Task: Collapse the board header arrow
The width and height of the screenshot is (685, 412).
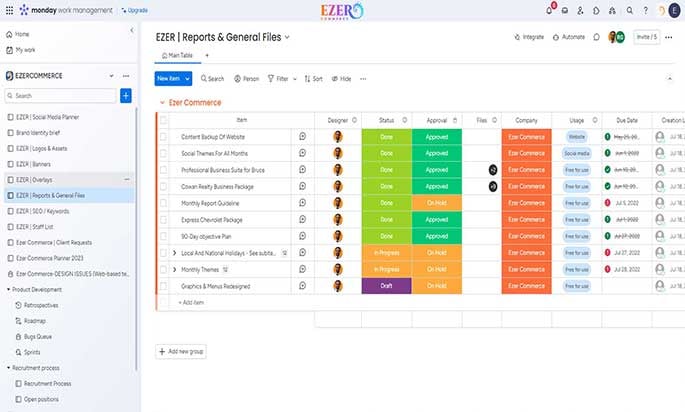Action: (669, 79)
